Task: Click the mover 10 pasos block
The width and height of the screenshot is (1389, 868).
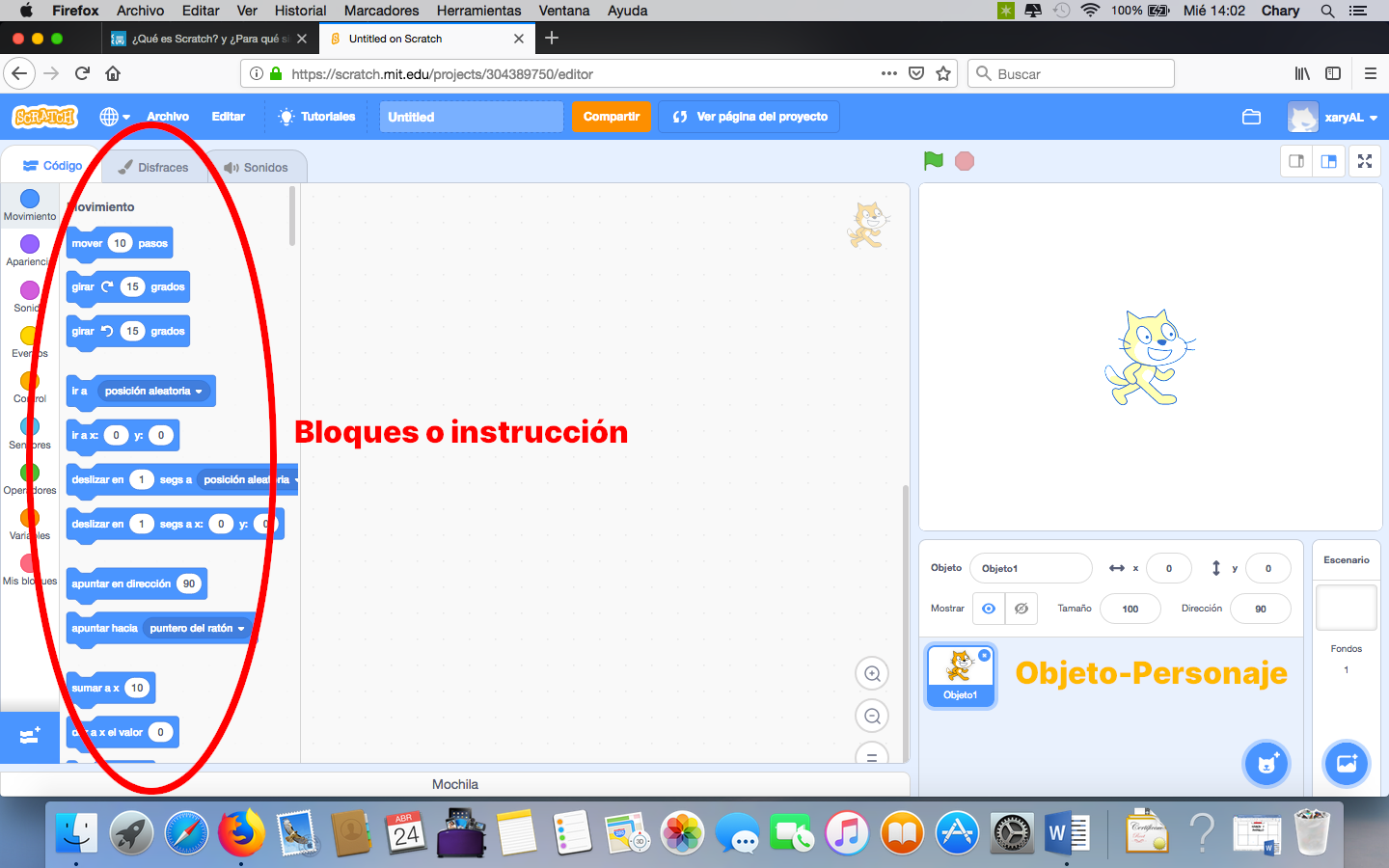Action: (120, 243)
